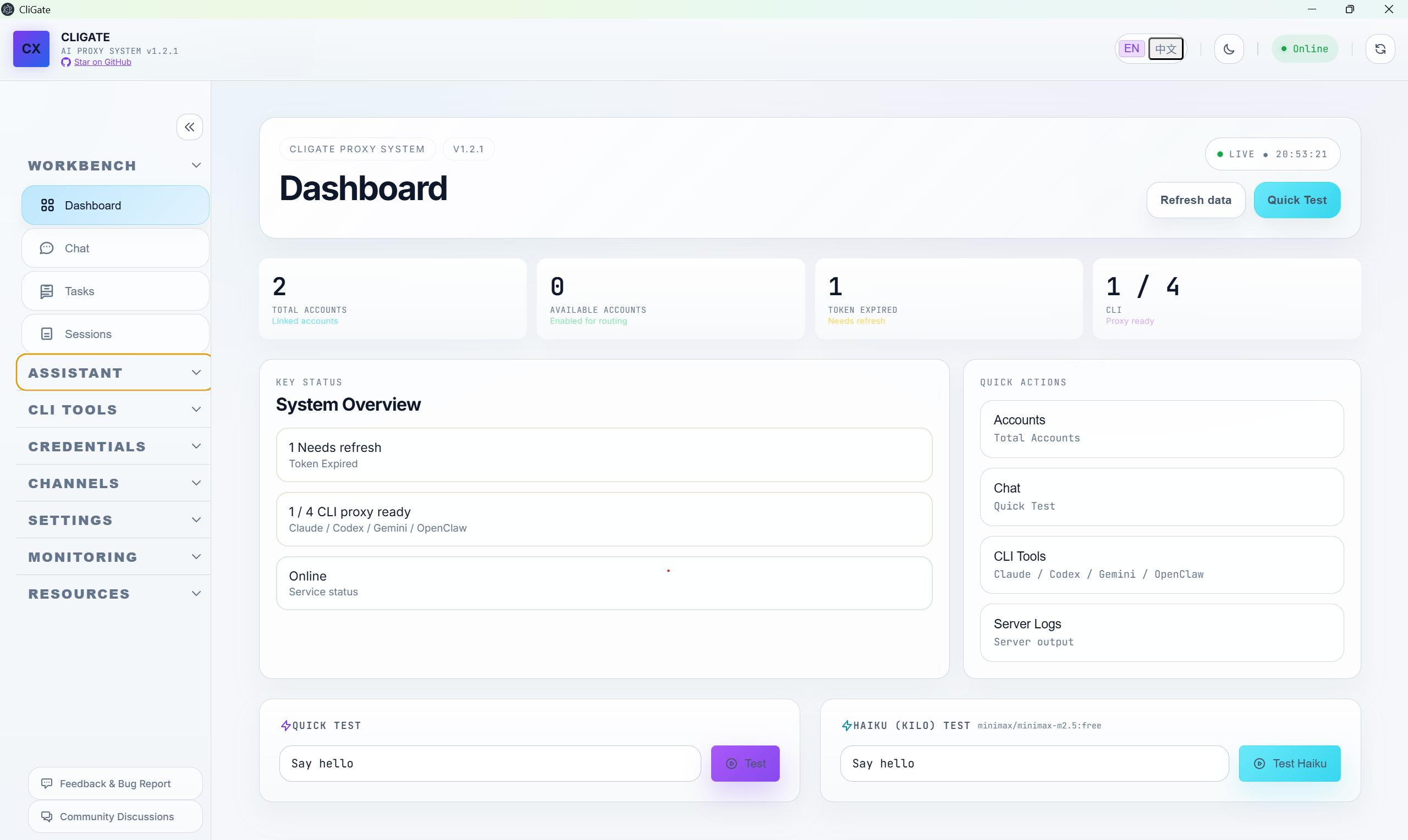Click the Online Service status row
This screenshot has height=840, width=1408.
(604, 583)
